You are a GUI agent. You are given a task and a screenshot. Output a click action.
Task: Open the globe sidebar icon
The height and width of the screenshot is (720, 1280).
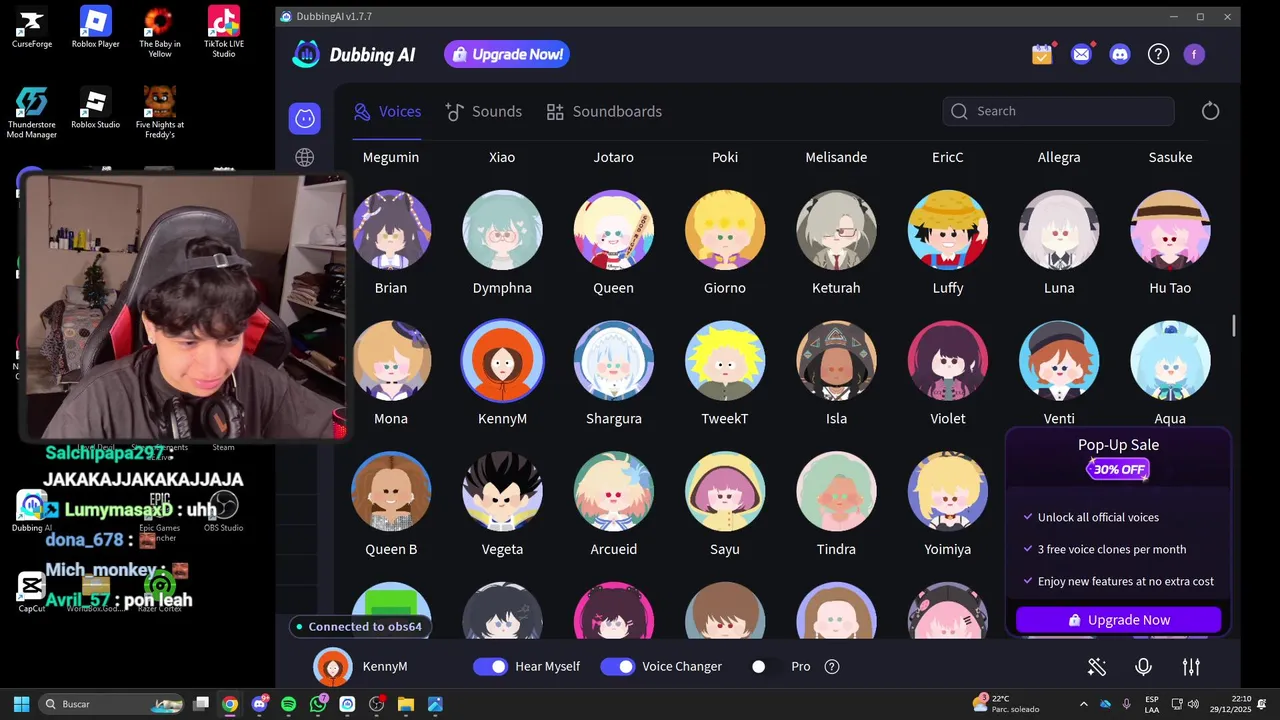[305, 157]
